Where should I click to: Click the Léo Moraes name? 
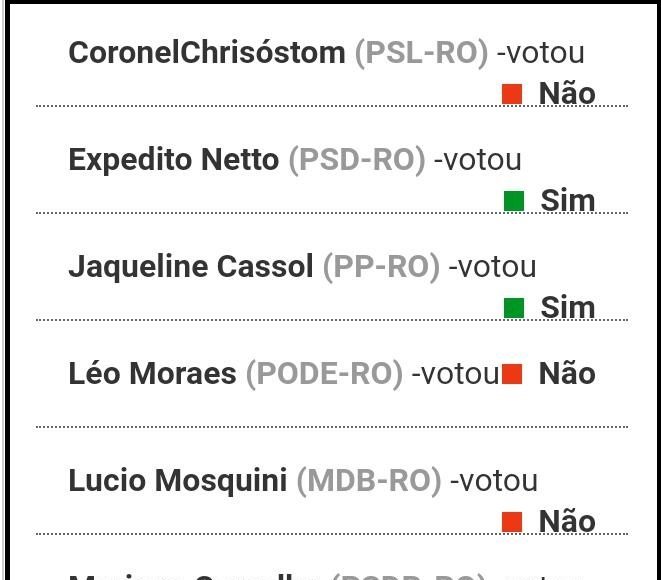coord(152,373)
